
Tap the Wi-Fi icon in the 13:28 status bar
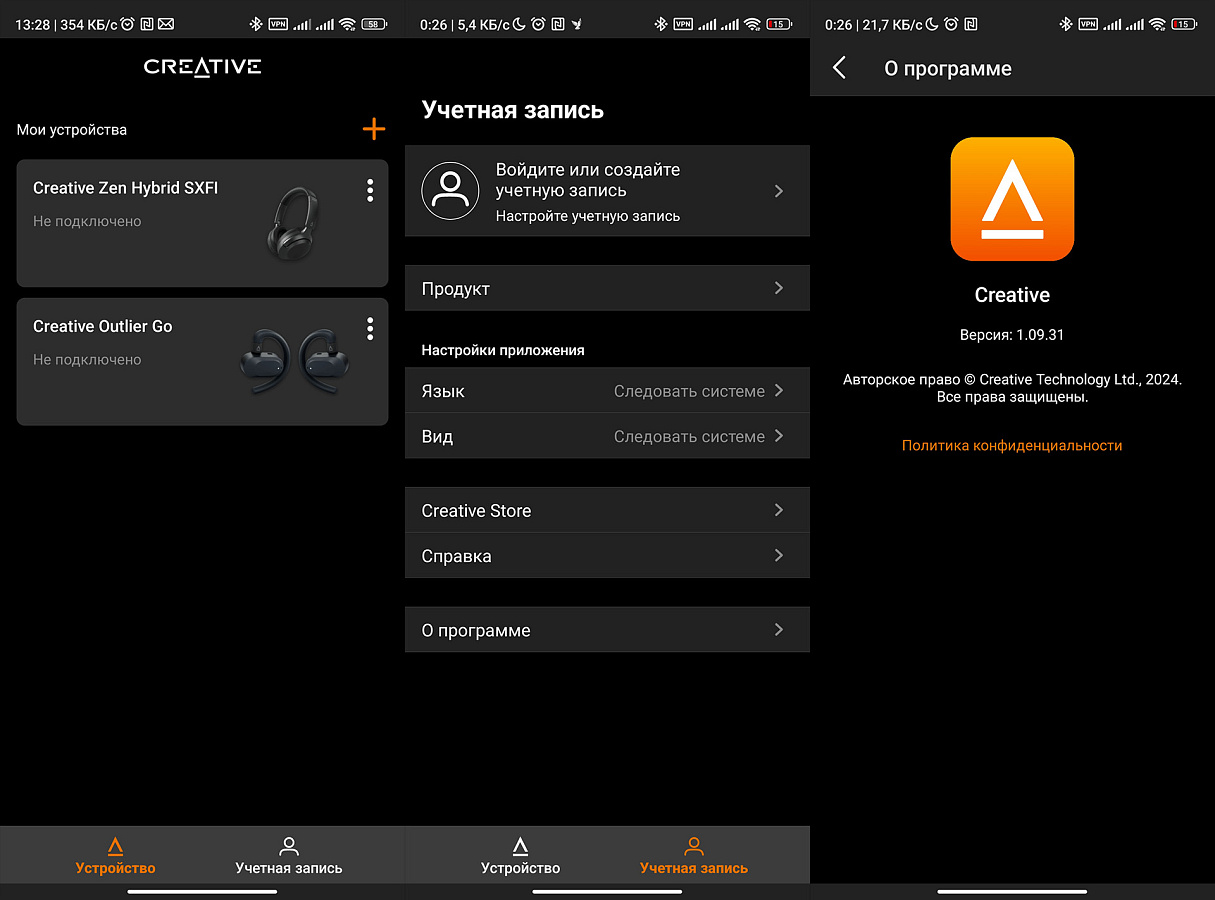[x=347, y=24]
